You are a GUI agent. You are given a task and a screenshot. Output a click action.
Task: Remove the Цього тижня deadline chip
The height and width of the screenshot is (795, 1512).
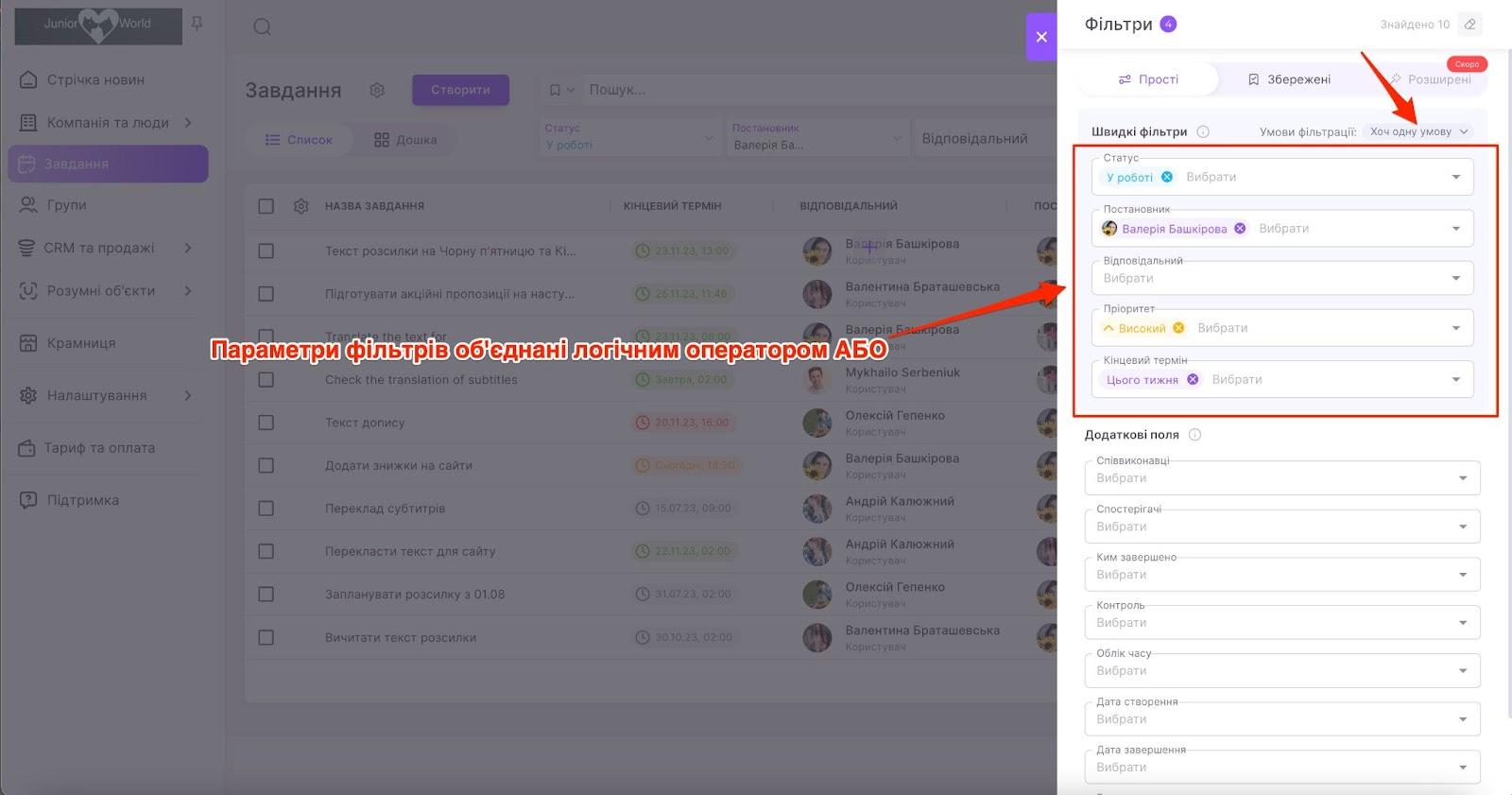[x=1193, y=379]
